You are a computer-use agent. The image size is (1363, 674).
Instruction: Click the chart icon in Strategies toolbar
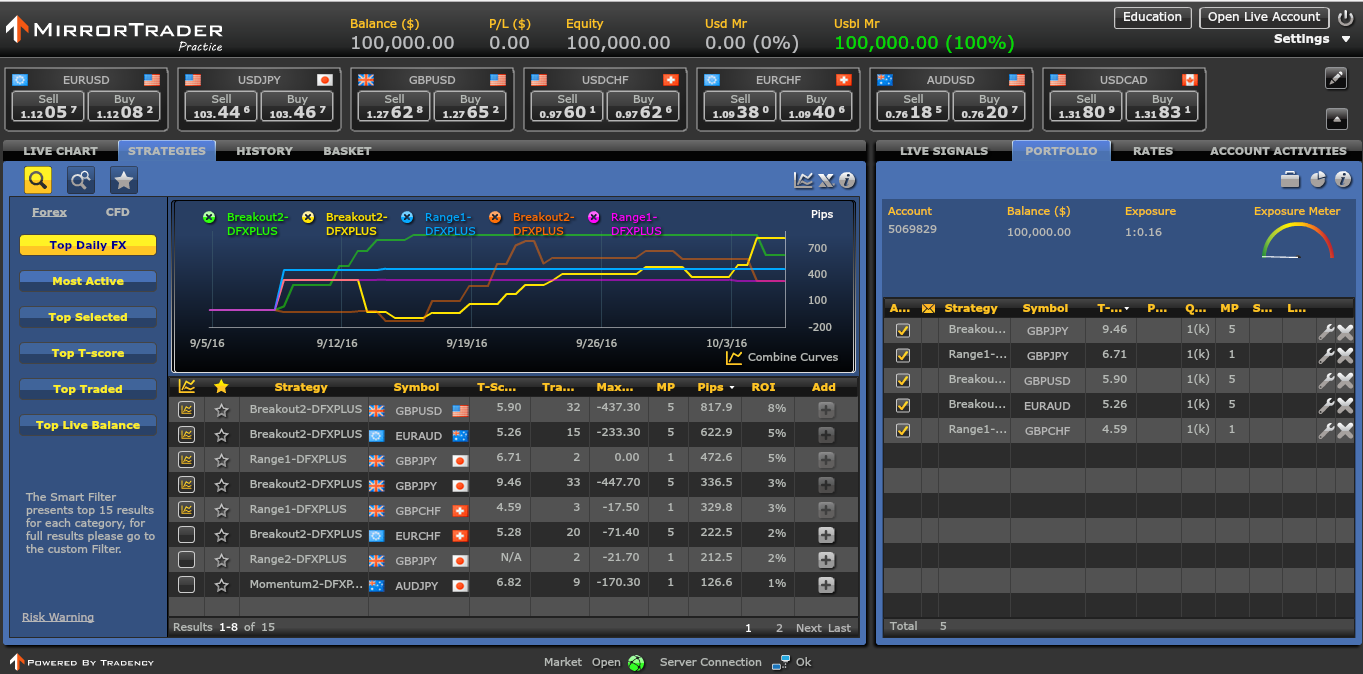[x=804, y=180]
